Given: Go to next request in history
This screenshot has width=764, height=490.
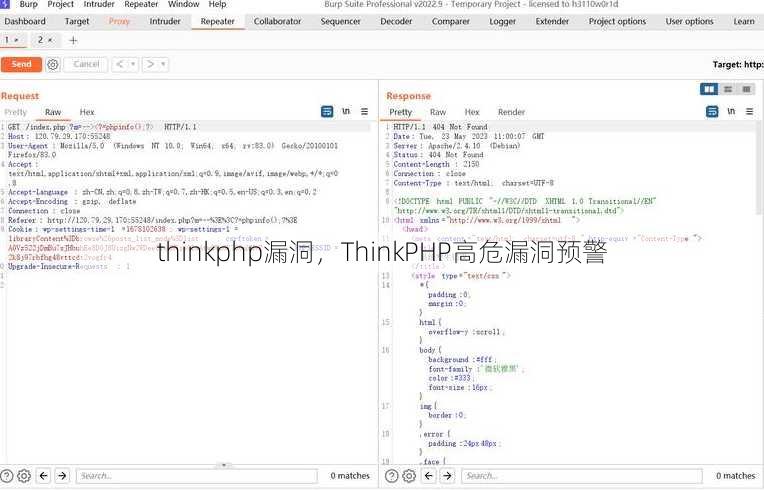Looking at the screenshot, I should pos(150,64).
